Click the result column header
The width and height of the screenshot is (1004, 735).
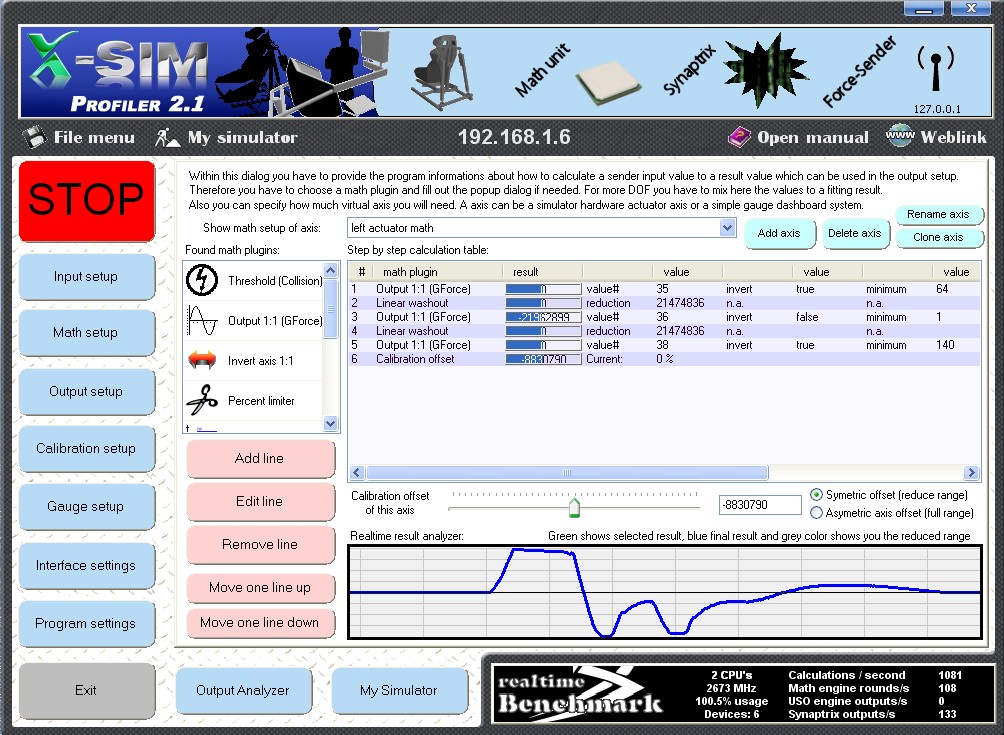pyautogui.click(x=542, y=272)
